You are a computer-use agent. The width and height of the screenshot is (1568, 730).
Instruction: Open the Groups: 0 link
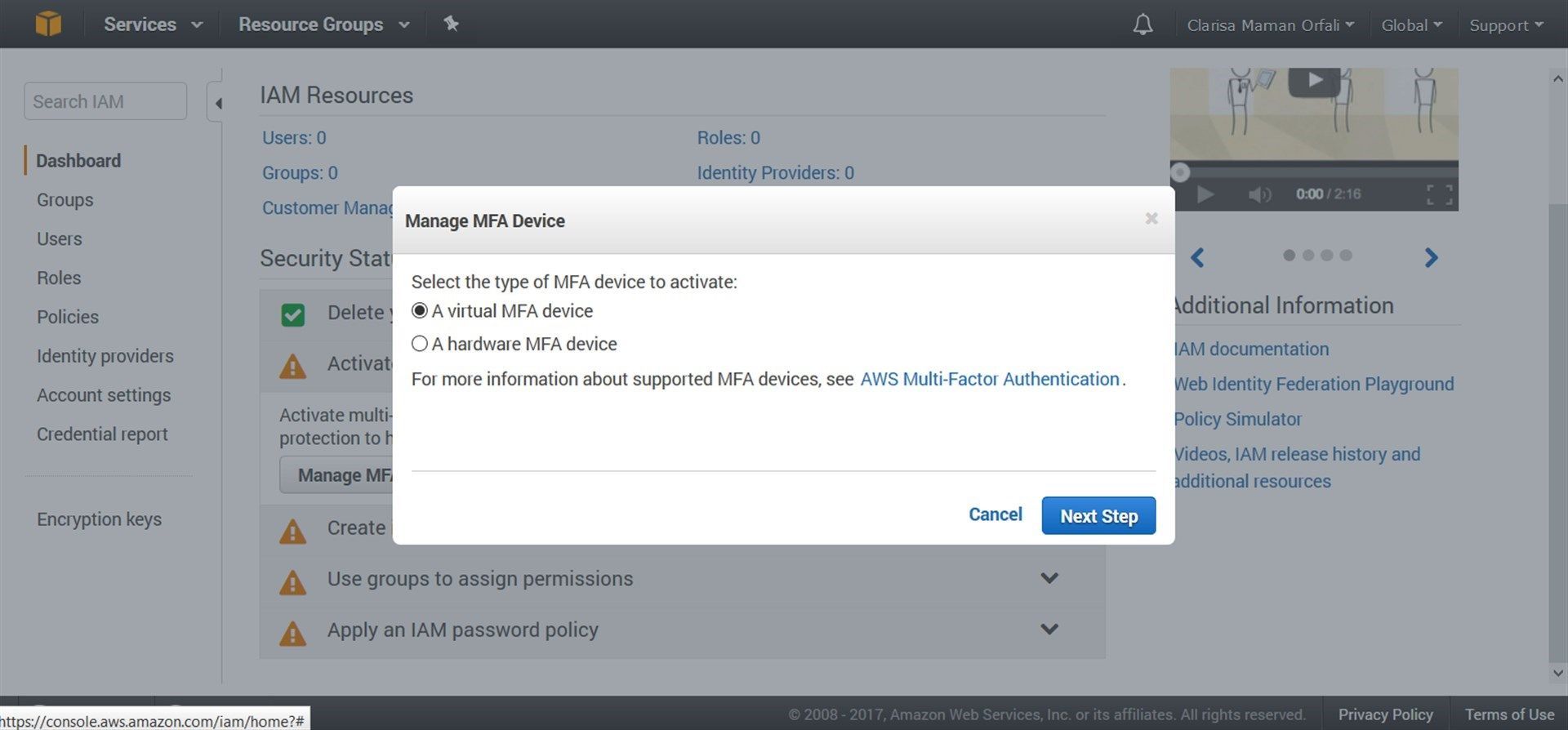click(300, 173)
